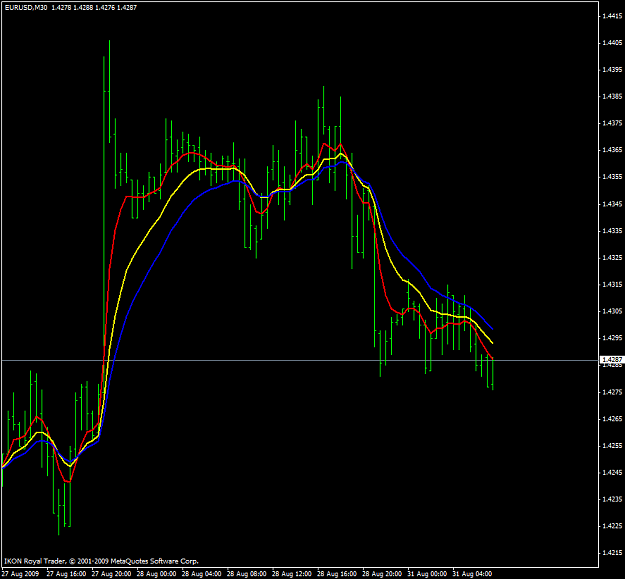Image resolution: width=625 pixels, height=579 pixels.
Task: Click the highlighted 1.4287 current price tag
Action: (611, 360)
